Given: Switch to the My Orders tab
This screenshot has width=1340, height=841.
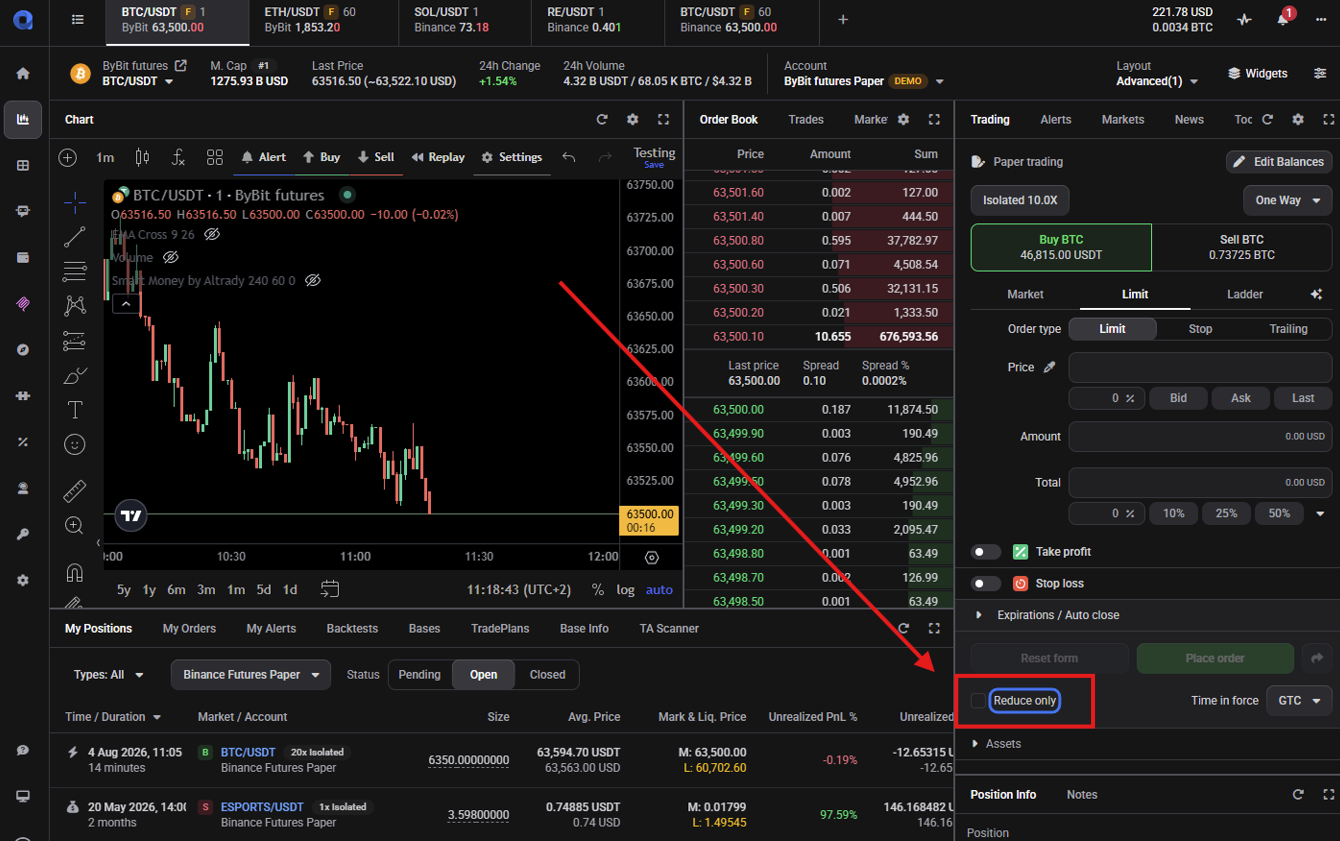Looking at the screenshot, I should tap(189, 629).
